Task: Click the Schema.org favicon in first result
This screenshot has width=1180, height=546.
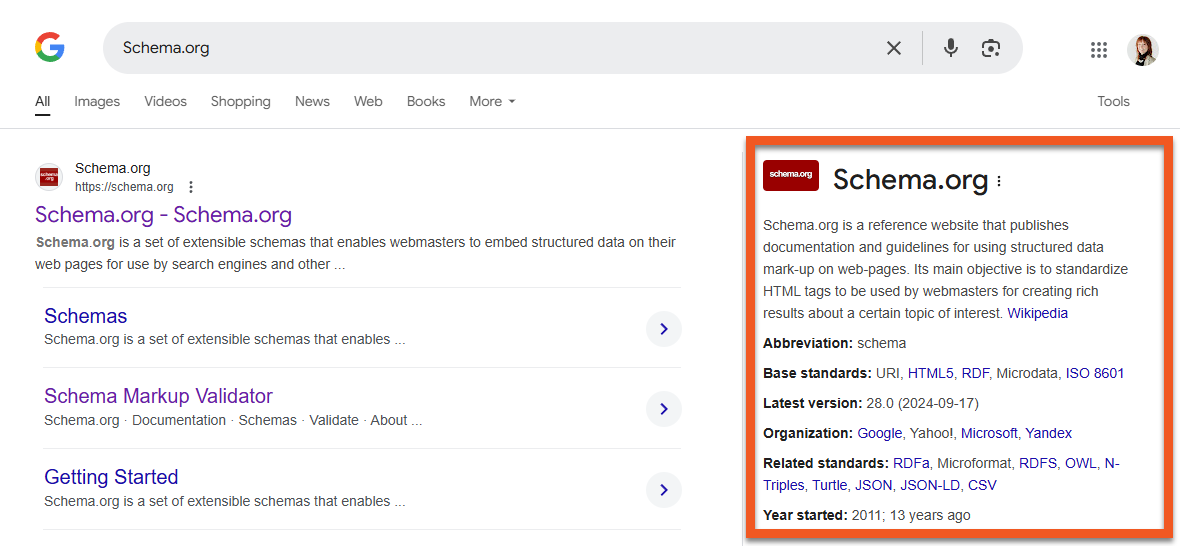Action: click(x=50, y=177)
